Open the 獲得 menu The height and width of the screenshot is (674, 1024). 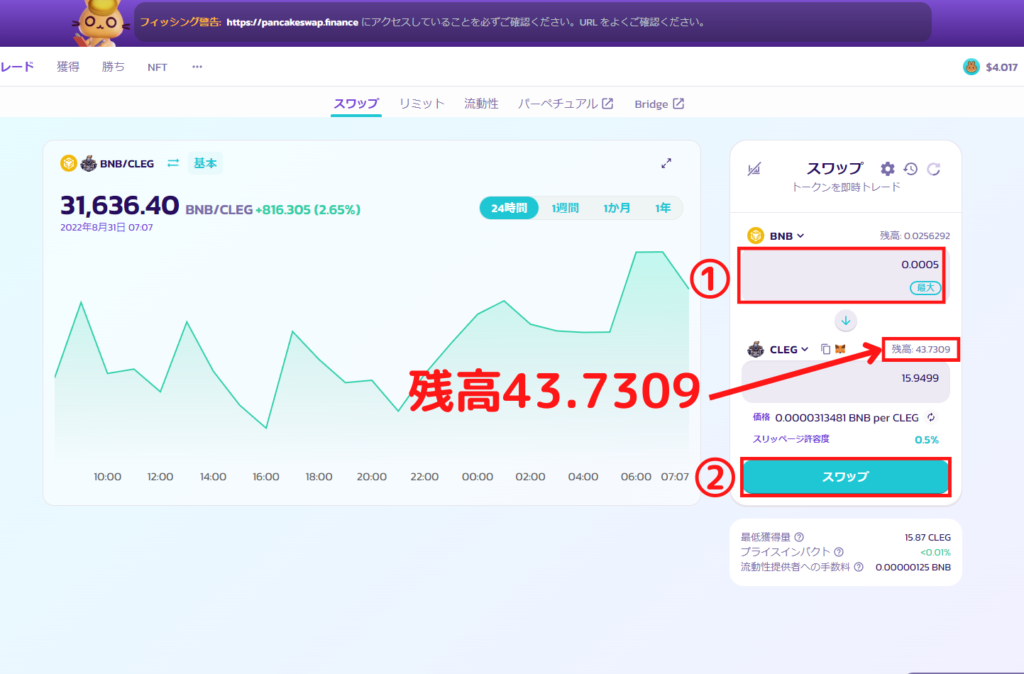(x=68, y=67)
